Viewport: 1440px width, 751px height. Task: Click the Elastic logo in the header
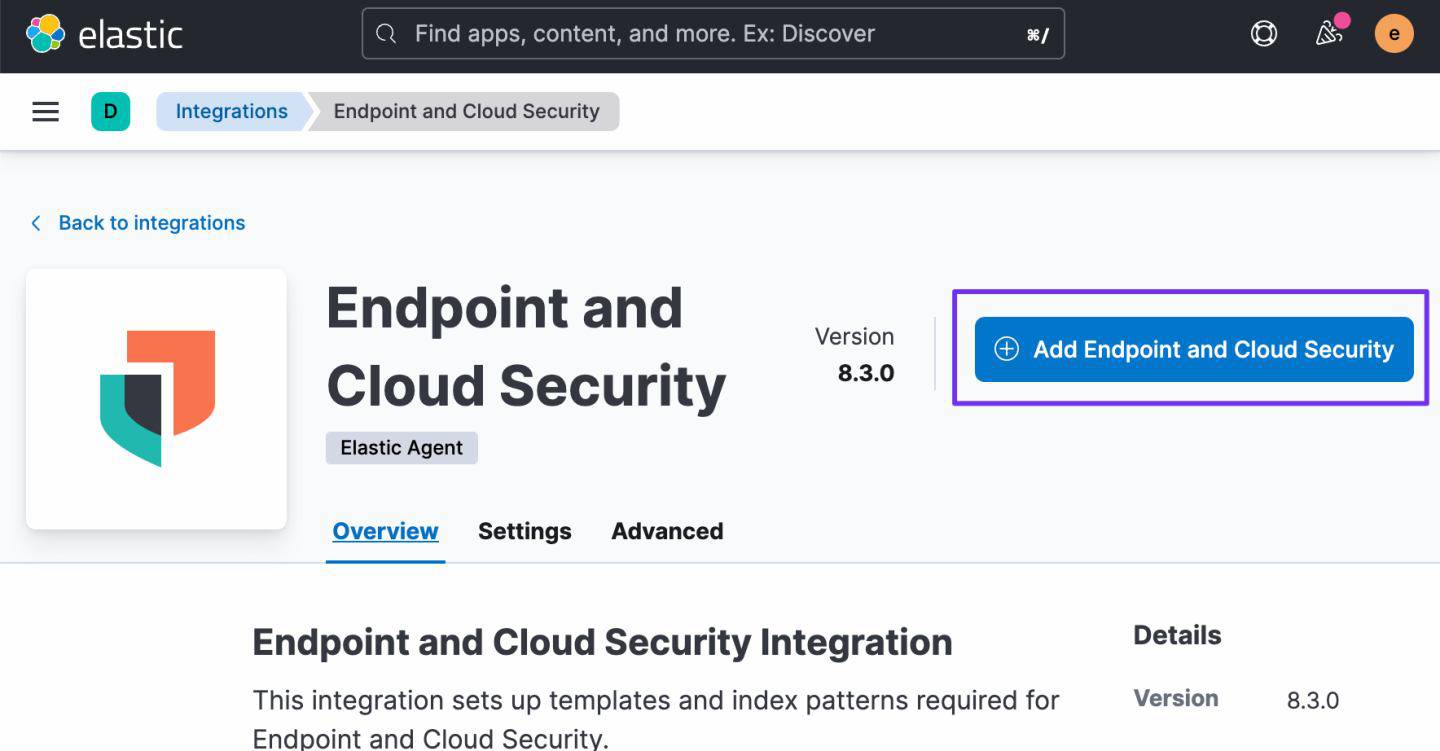tap(104, 34)
